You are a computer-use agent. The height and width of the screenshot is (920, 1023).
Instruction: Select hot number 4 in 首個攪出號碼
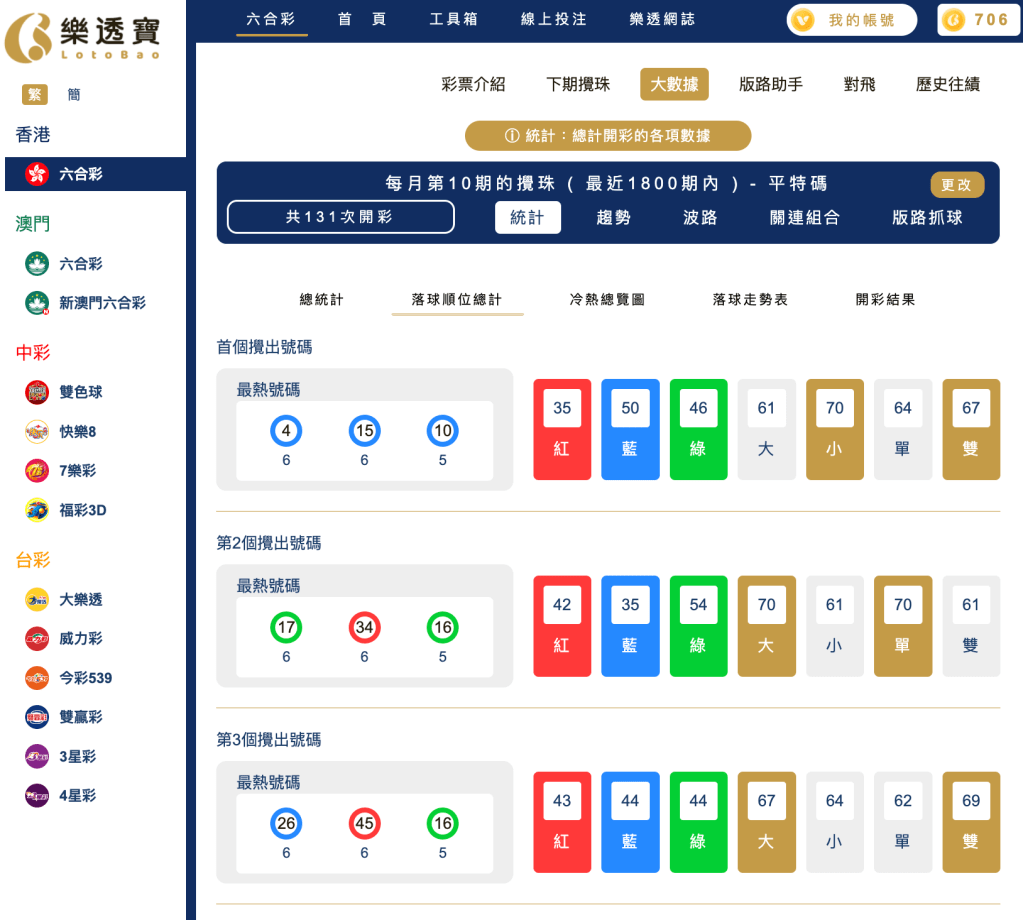click(286, 430)
